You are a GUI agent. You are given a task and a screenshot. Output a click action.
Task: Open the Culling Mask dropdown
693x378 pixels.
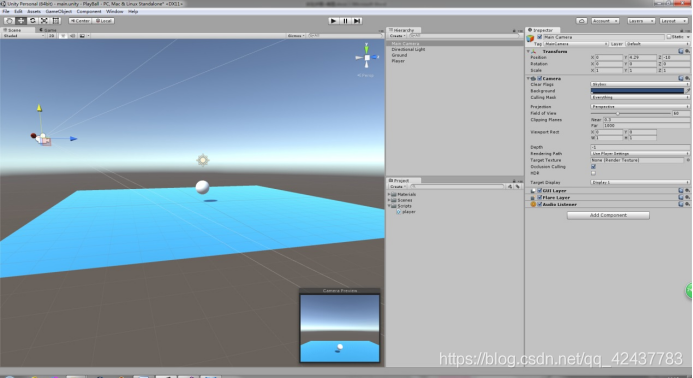pos(640,97)
